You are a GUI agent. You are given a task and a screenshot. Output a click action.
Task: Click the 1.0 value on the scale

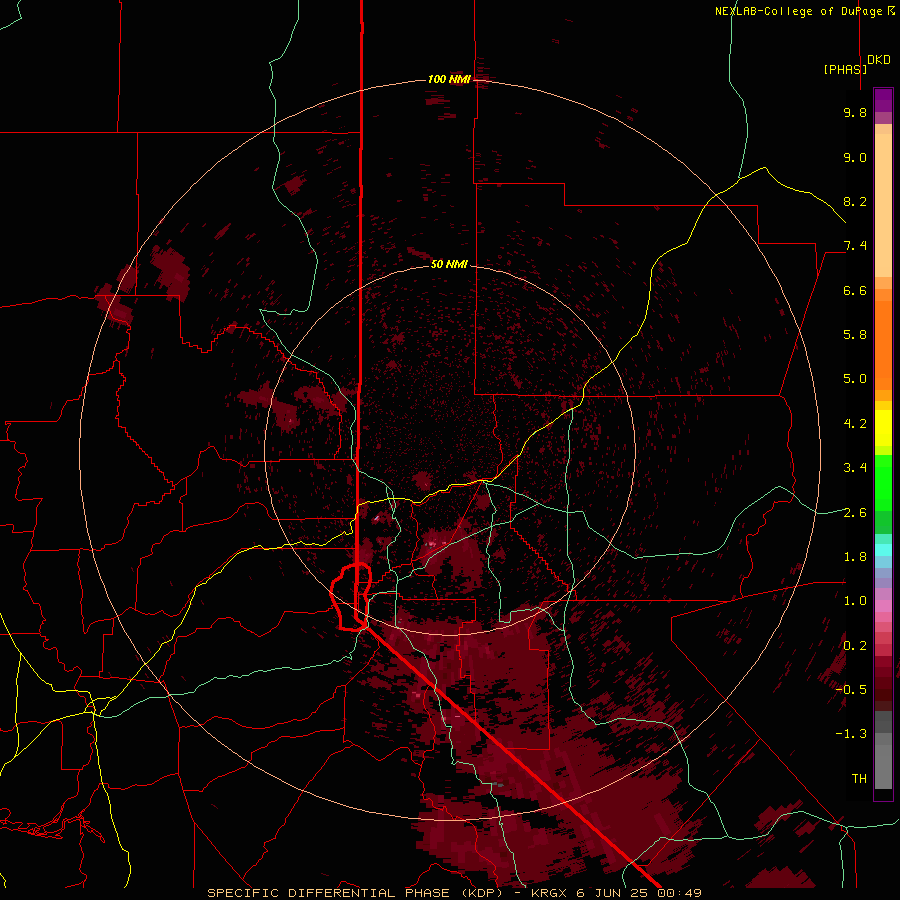pyautogui.click(x=855, y=601)
